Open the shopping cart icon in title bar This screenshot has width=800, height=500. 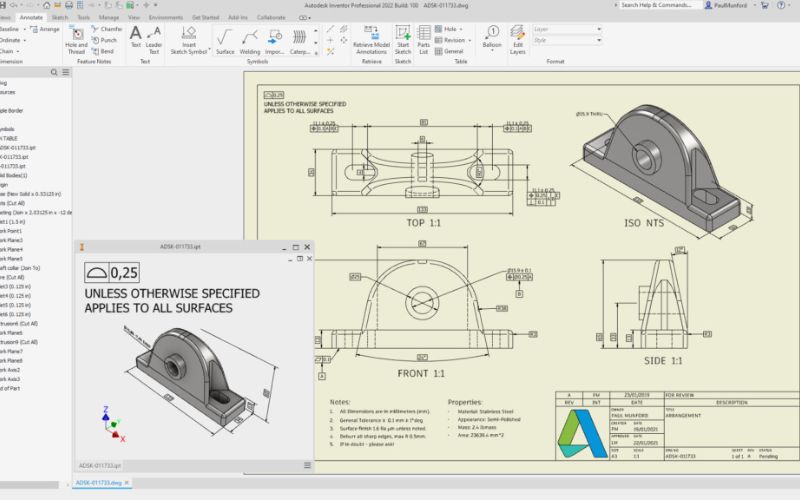(x=764, y=5)
